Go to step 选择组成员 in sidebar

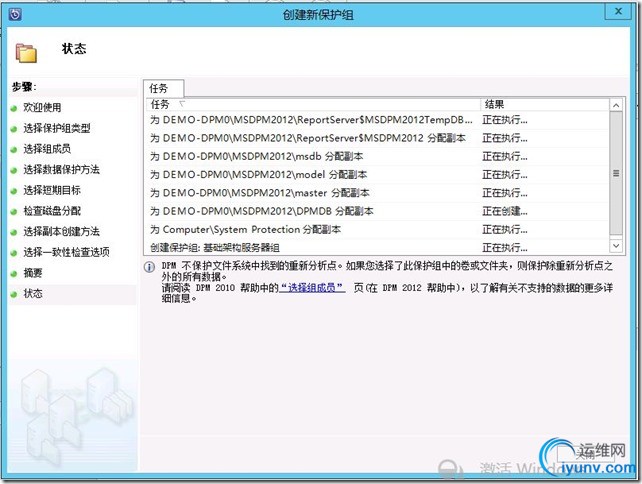coord(47,149)
